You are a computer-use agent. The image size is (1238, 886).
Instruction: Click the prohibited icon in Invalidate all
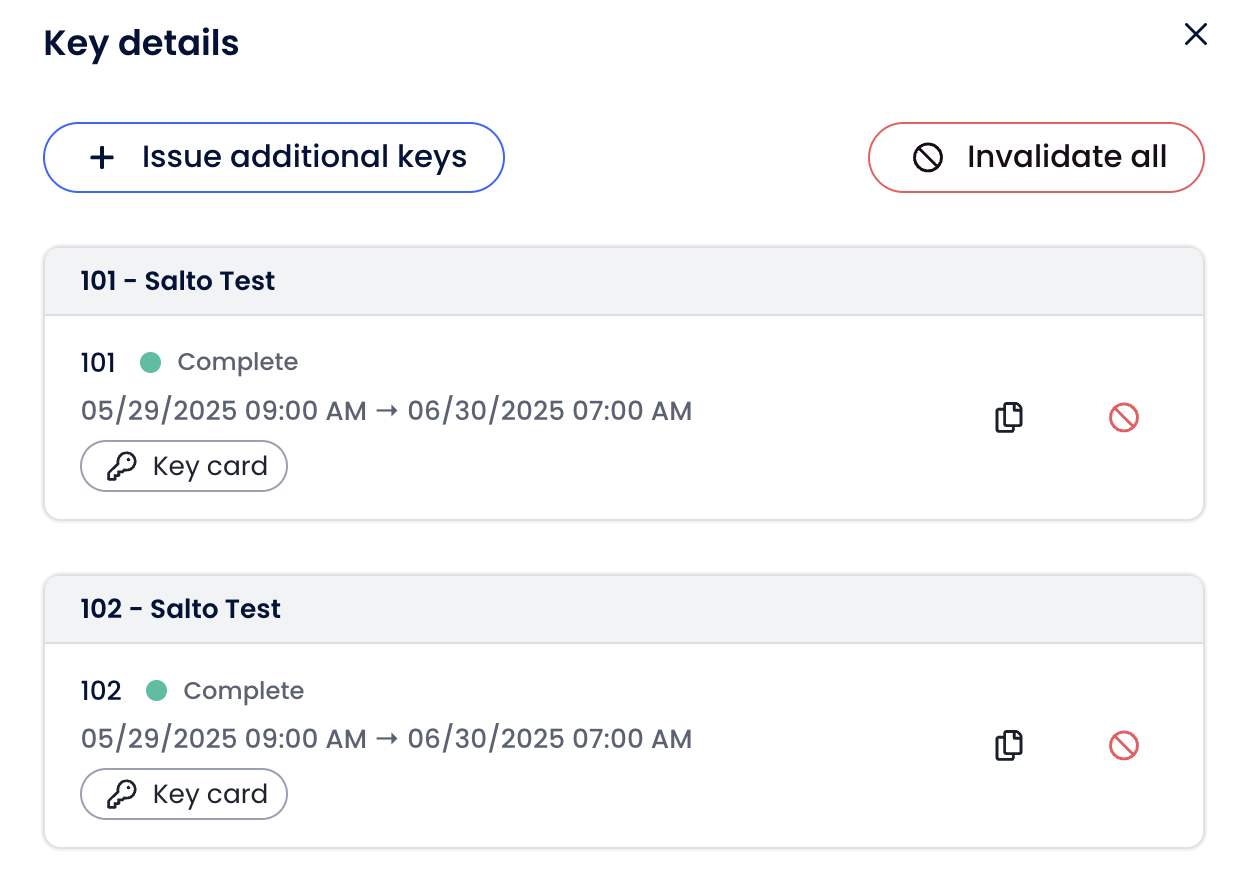(x=928, y=158)
